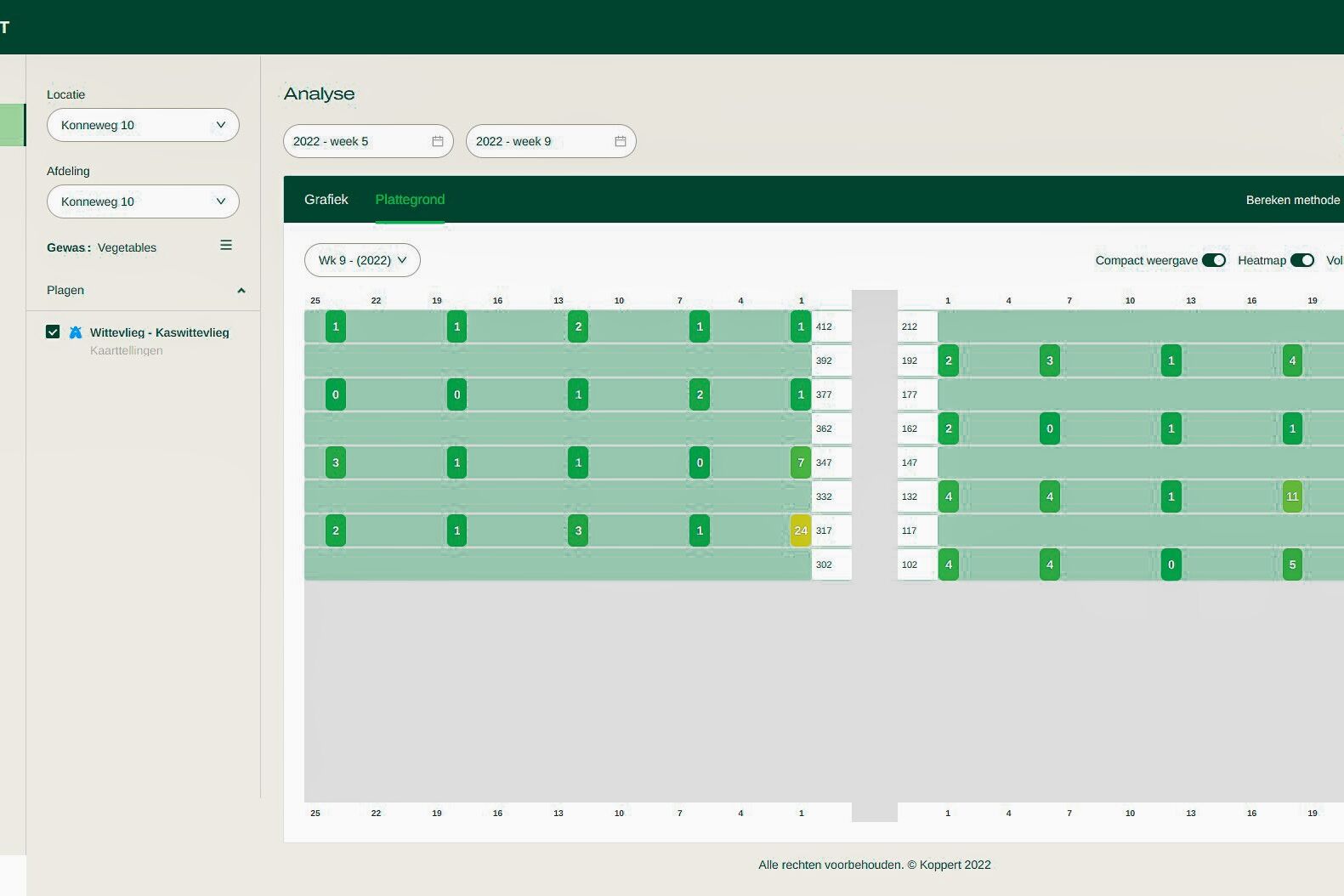1344x896 pixels.
Task: Click row label 212
Action: tap(910, 326)
